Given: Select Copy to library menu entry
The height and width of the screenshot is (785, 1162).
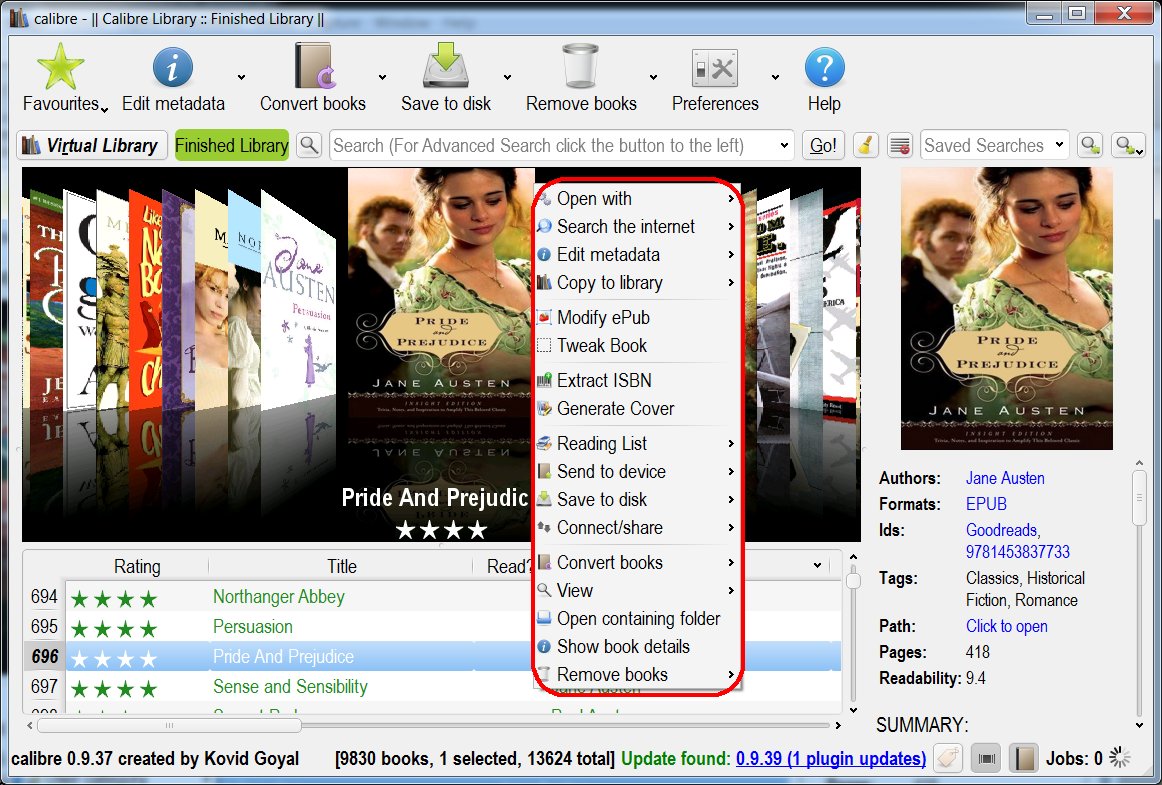Looking at the screenshot, I should [x=637, y=283].
